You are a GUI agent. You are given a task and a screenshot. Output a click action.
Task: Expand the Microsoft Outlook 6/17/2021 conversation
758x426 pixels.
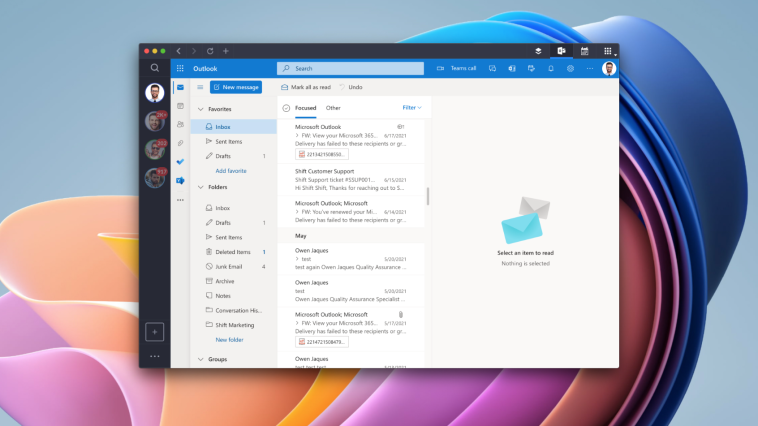[x=297, y=135]
